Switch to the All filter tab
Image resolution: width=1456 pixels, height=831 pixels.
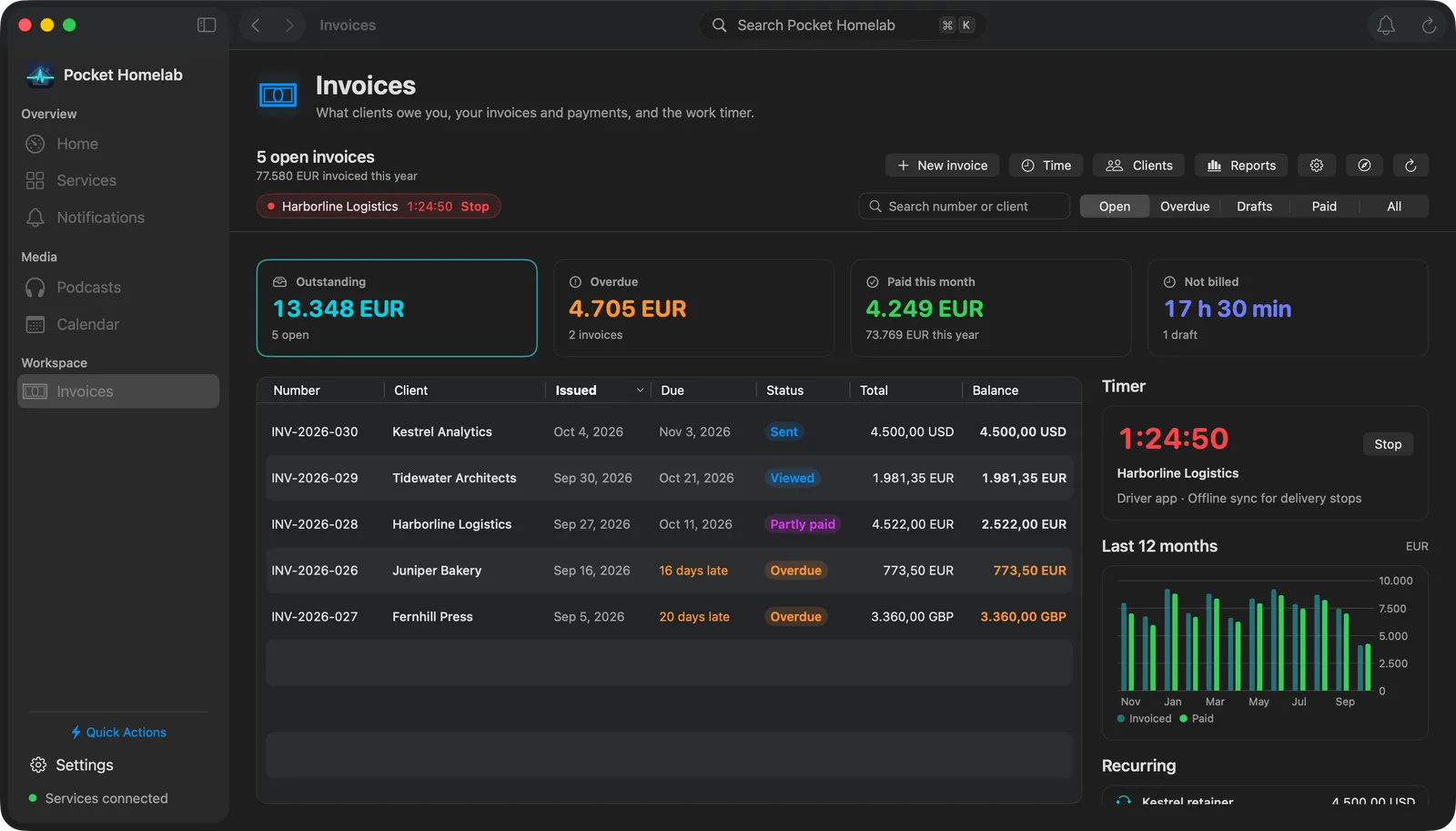coord(1394,207)
